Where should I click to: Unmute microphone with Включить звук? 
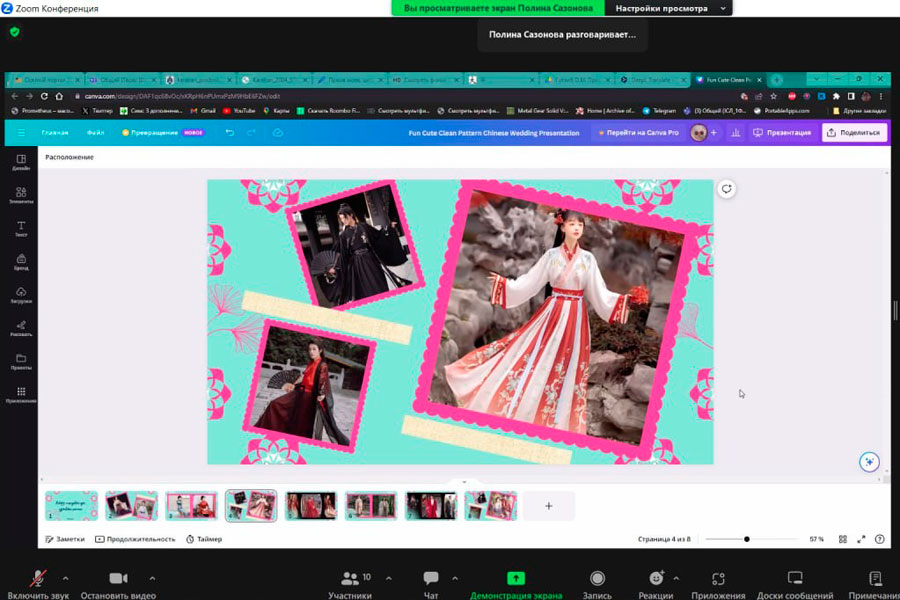pos(38,579)
